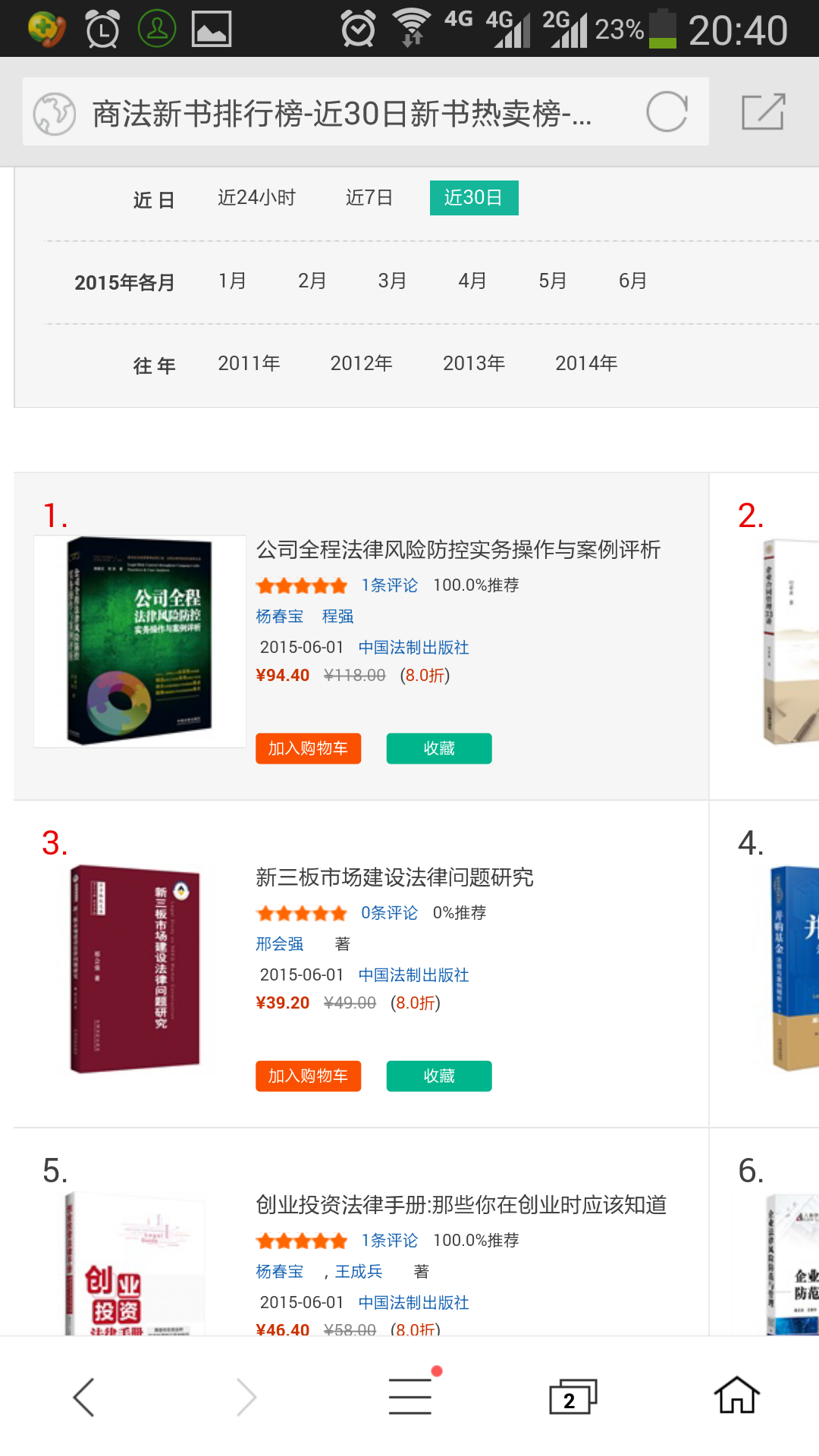Go to the browser home icon
Image resolution: width=819 pixels, height=1456 pixels.
737,1395
